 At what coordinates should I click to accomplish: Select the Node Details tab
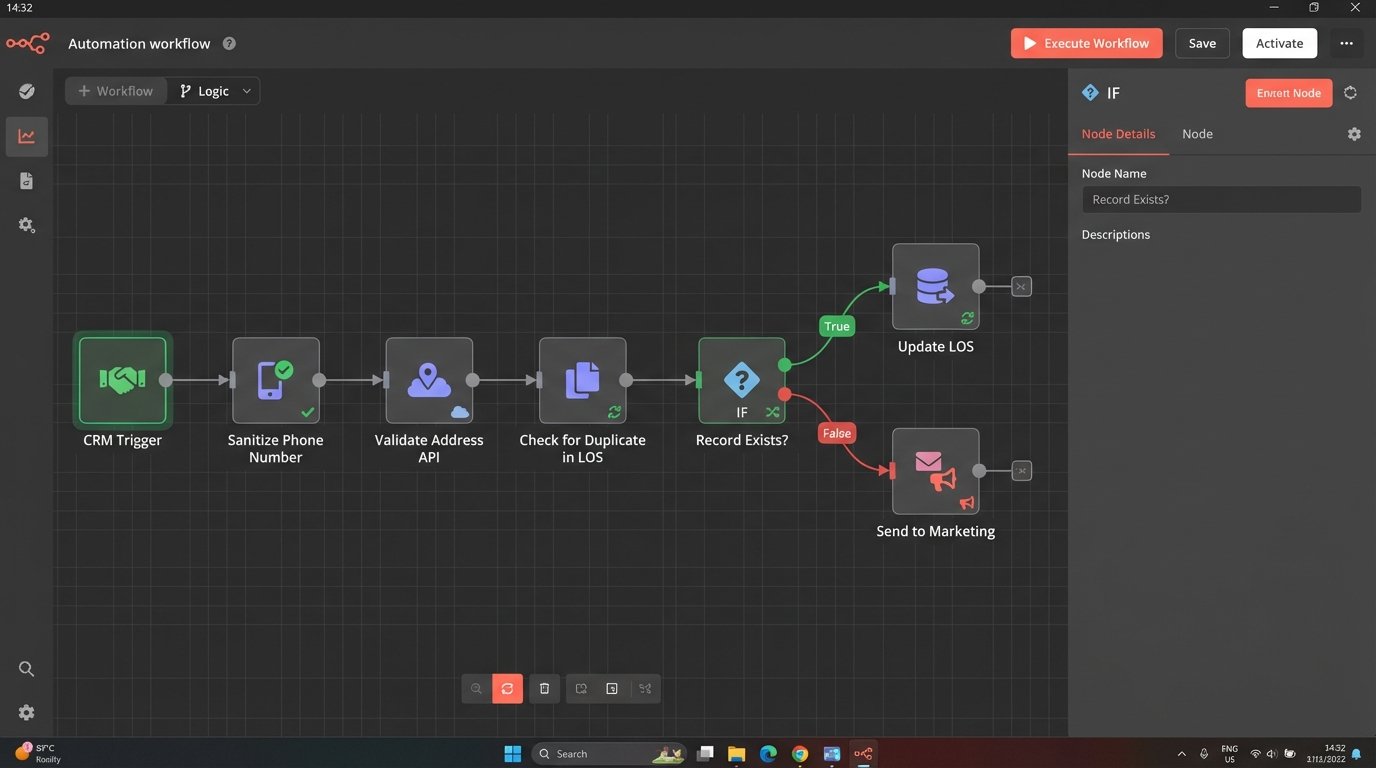click(1118, 133)
